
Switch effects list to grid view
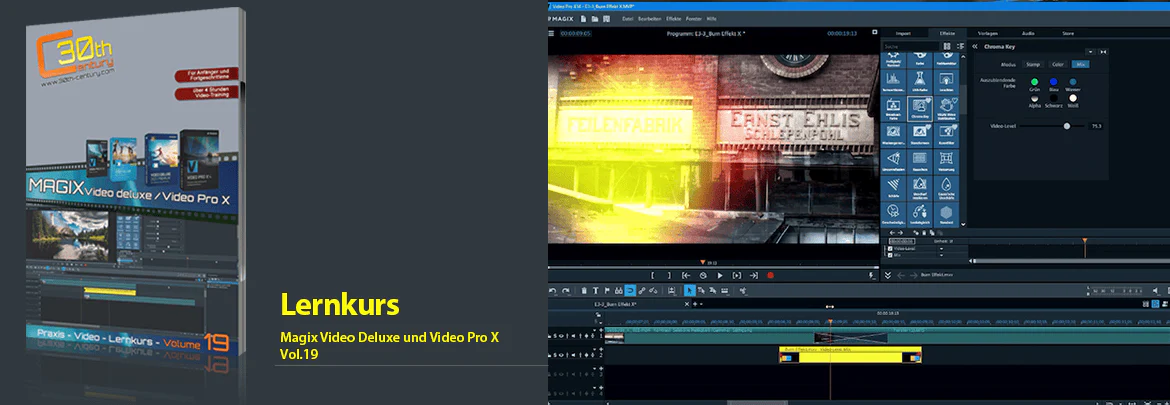tap(947, 46)
